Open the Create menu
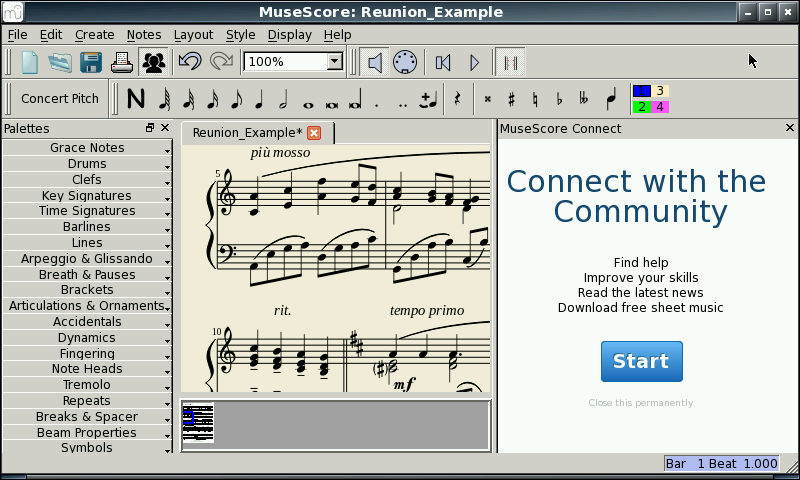800x480 pixels. tap(94, 35)
